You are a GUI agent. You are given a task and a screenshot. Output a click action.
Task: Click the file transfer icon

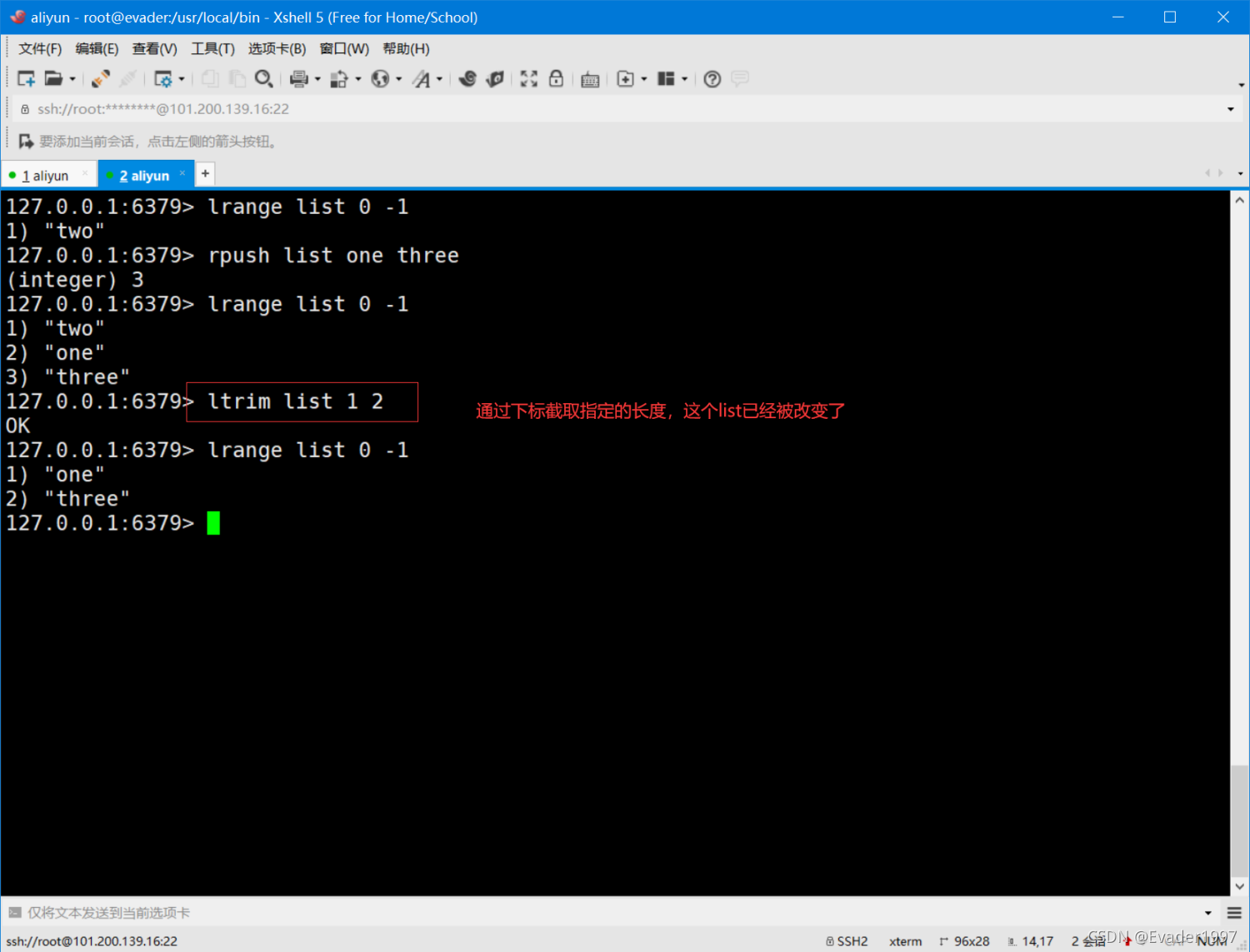[339, 79]
